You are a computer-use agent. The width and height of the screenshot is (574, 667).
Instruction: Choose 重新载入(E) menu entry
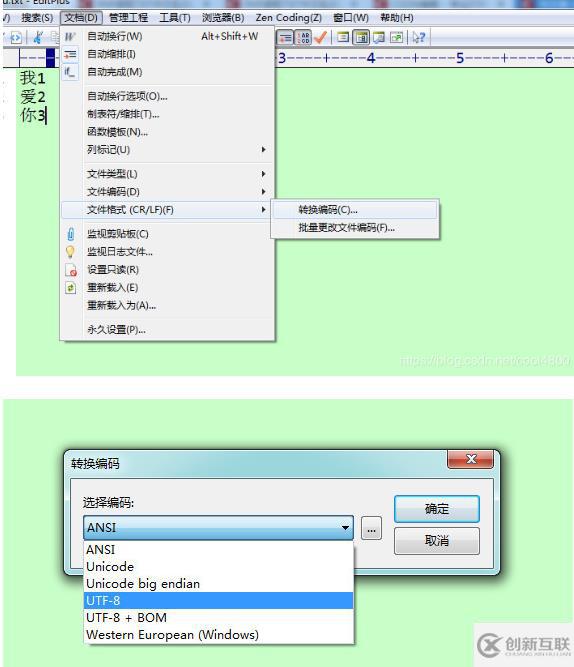168,288
